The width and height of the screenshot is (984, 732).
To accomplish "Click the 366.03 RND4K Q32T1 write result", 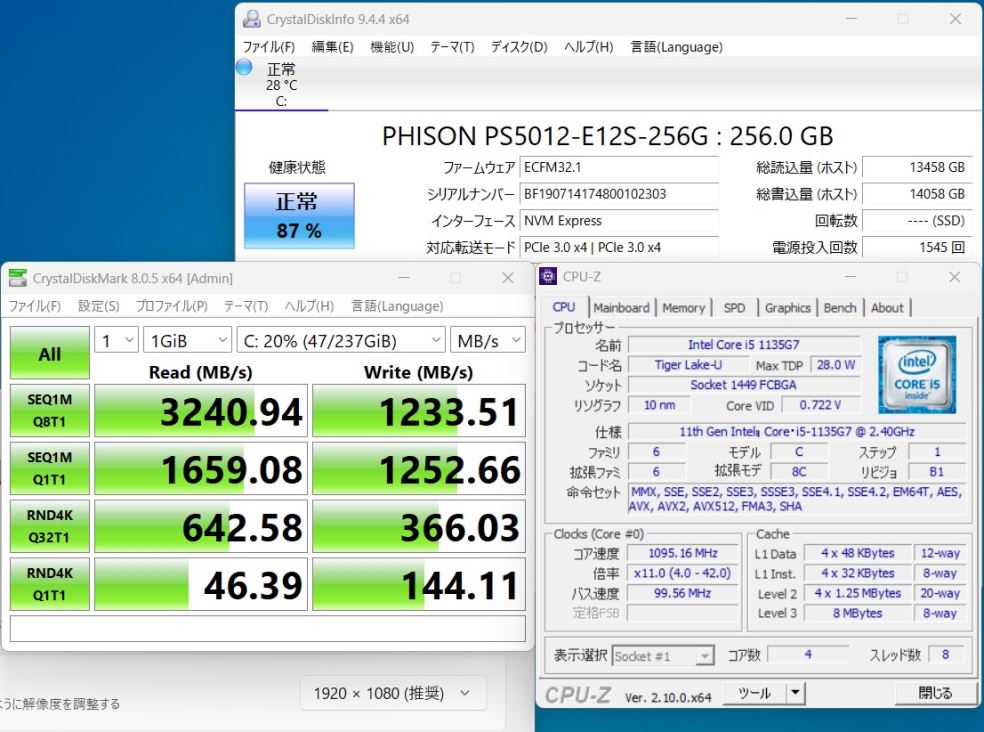I will pyautogui.click(x=419, y=526).
